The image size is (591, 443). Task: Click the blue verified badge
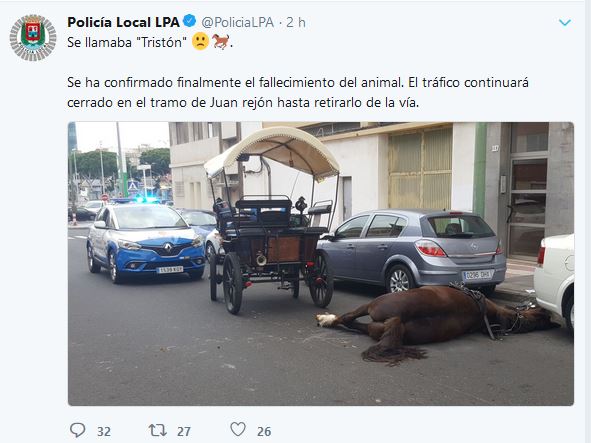tap(189, 21)
